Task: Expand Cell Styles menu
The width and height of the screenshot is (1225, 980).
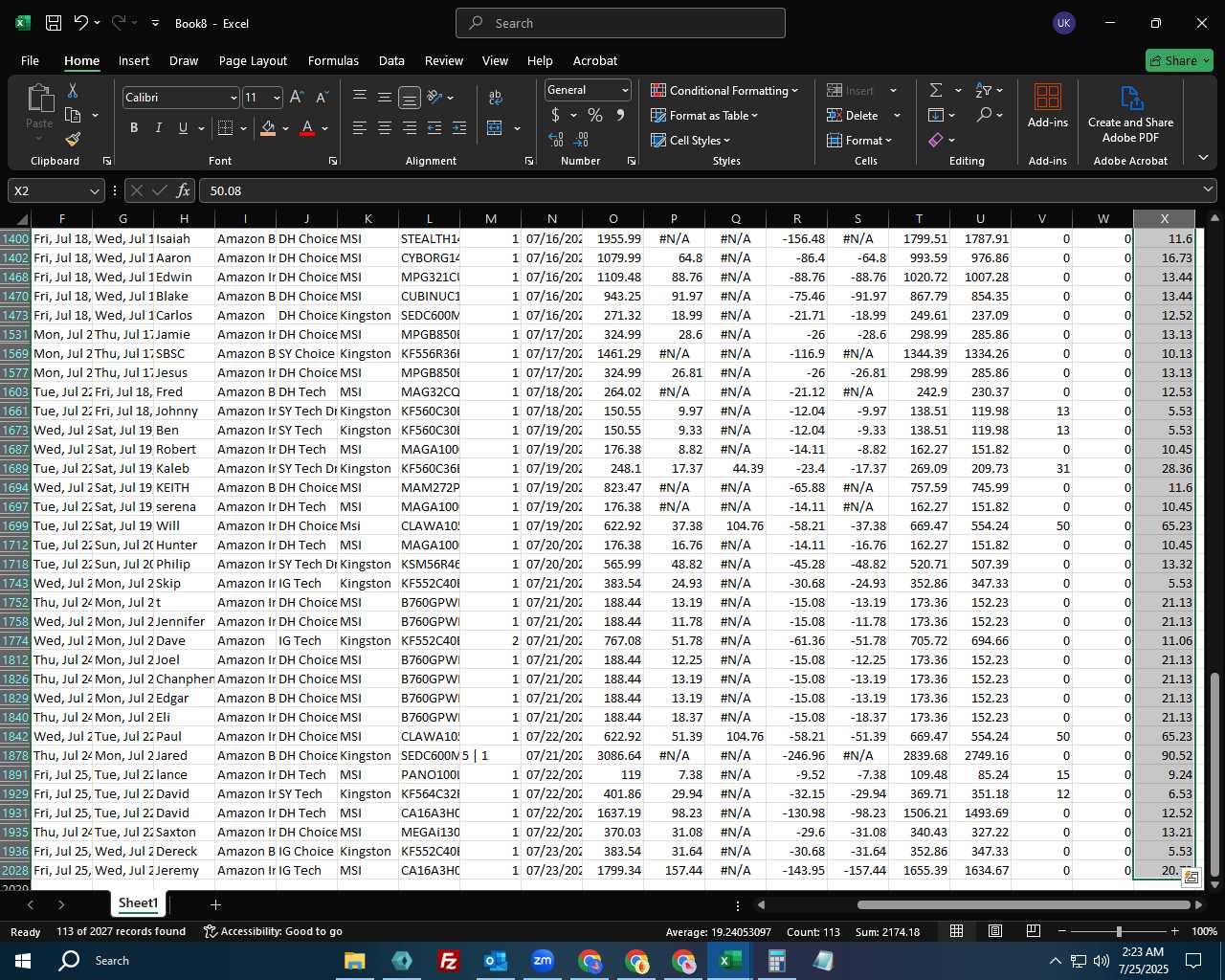Action: pos(690,140)
